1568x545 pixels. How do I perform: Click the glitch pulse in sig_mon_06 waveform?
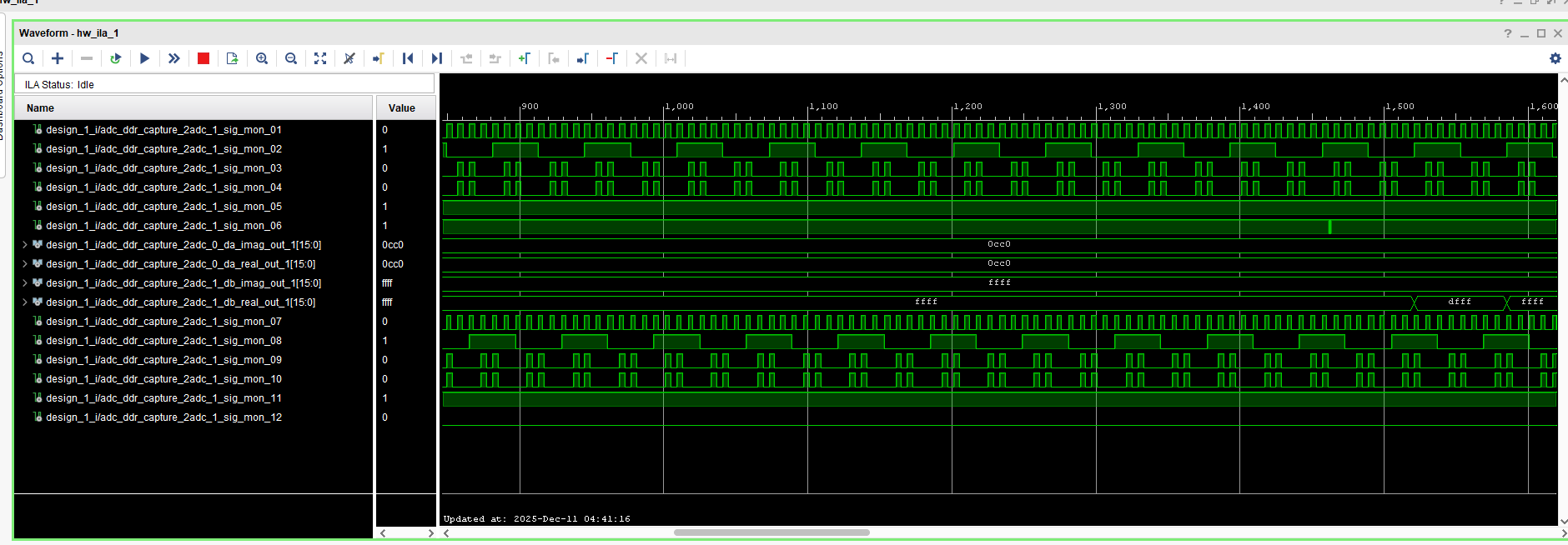point(1329,227)
